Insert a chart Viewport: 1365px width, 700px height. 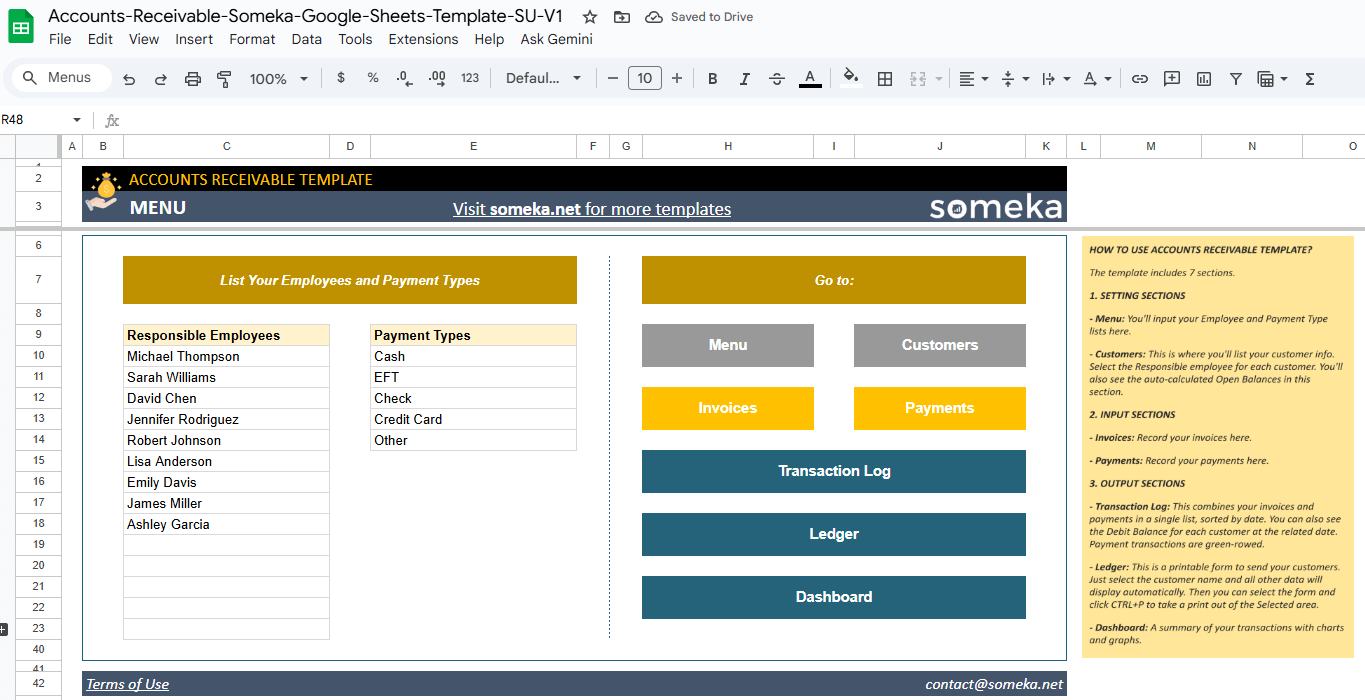pos(1203,77)
